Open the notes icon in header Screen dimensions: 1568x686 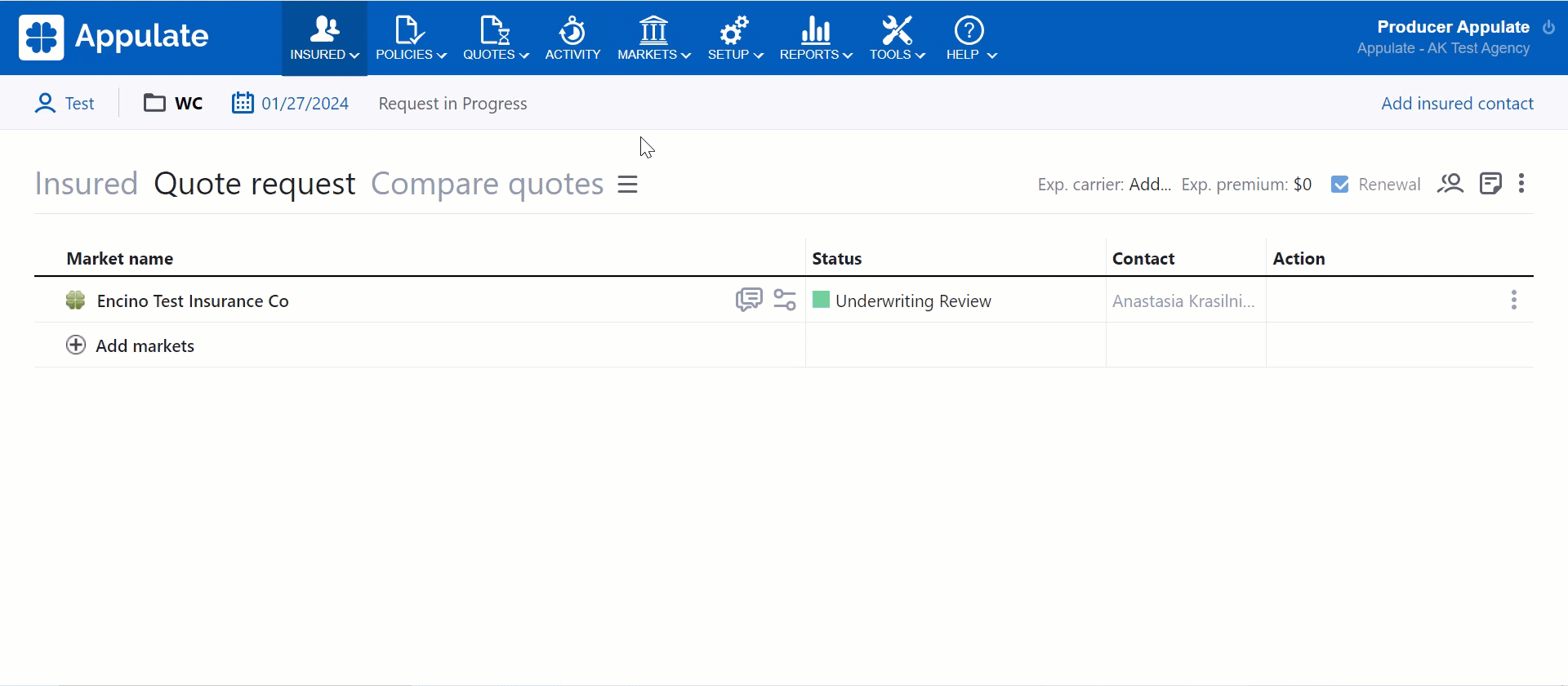(1490, 184)
